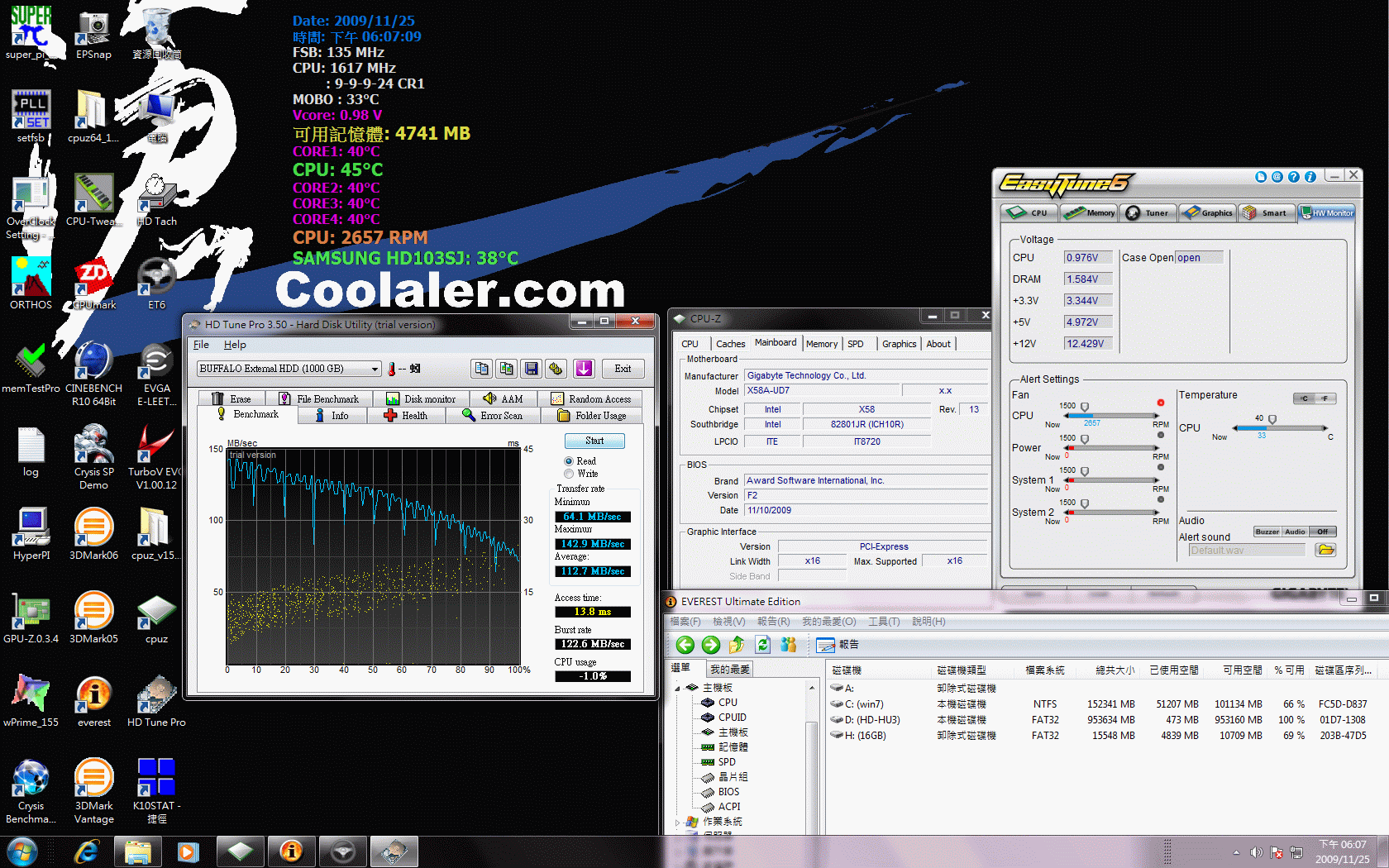This screenshot has width=1389, height=868.
Task: Adjust the CPU temperature alert slider
Action: click(1272, 420)
